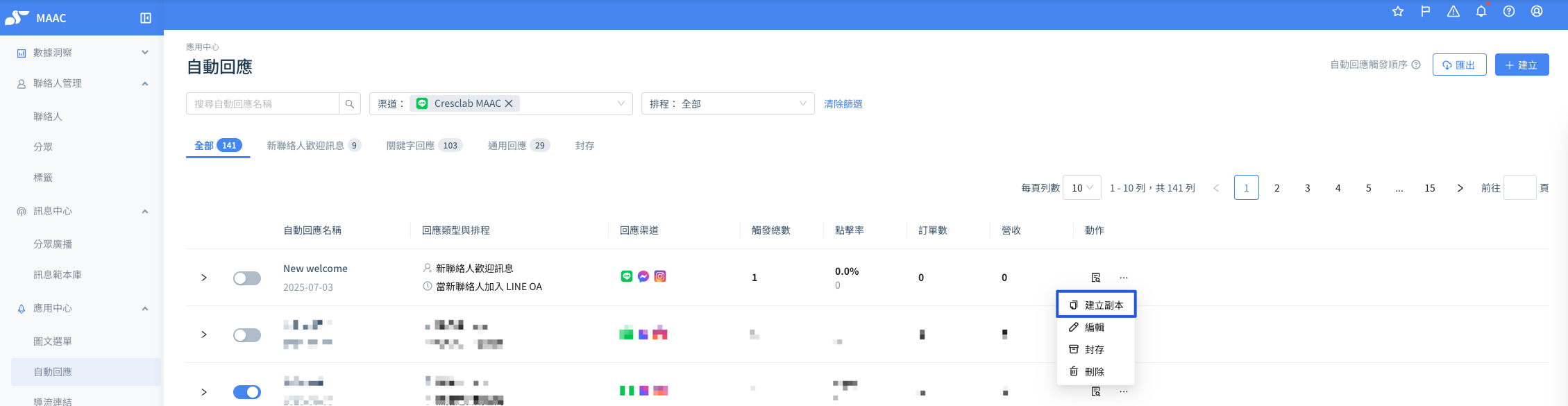Toggle the second row auto-reply switch
1568x406 pixels.
point(247,335)
